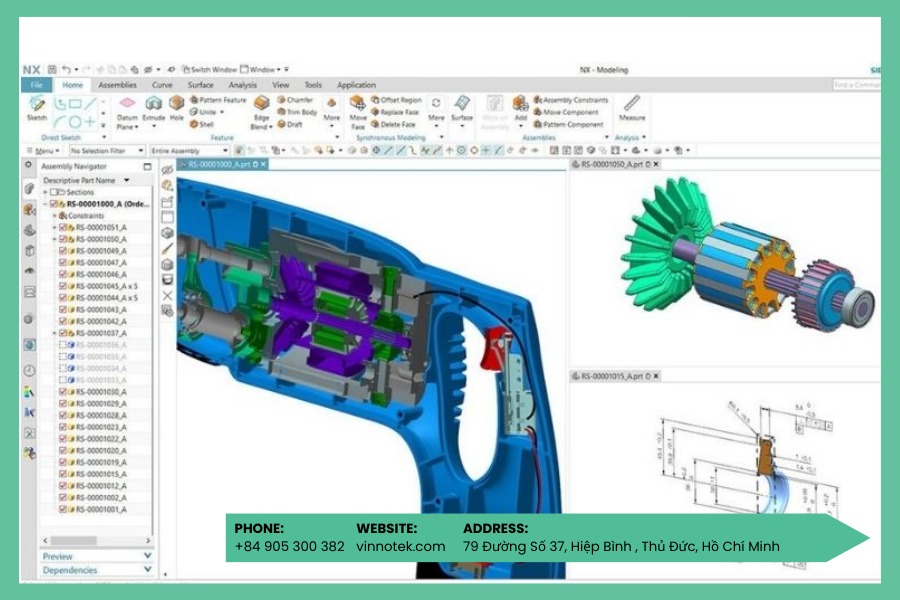The width and height of the screenshot is (900, 600).
Task: Click the Measure tool icon
Action: click(632, 103)
